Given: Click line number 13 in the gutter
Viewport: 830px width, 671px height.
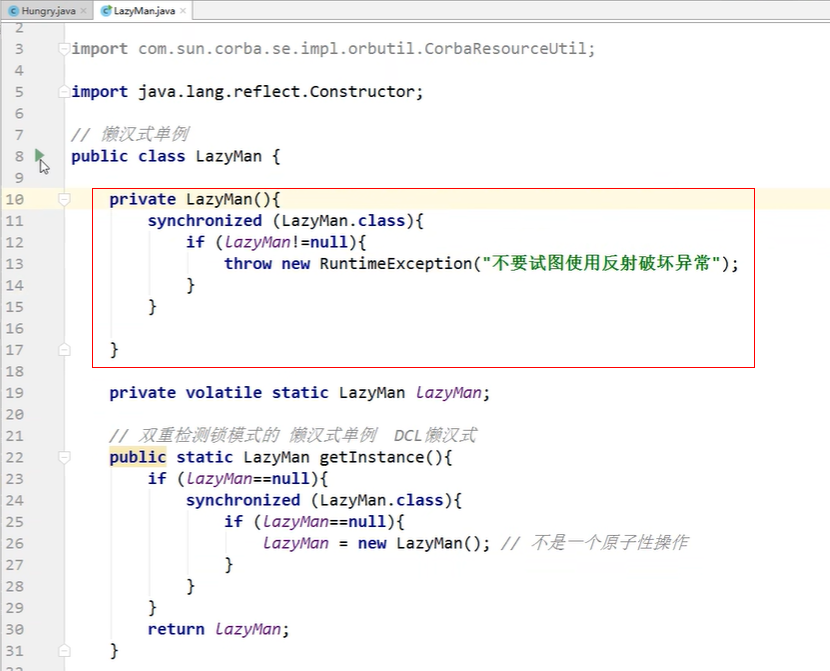Looking at the screenshot, I should click(15, 264).
